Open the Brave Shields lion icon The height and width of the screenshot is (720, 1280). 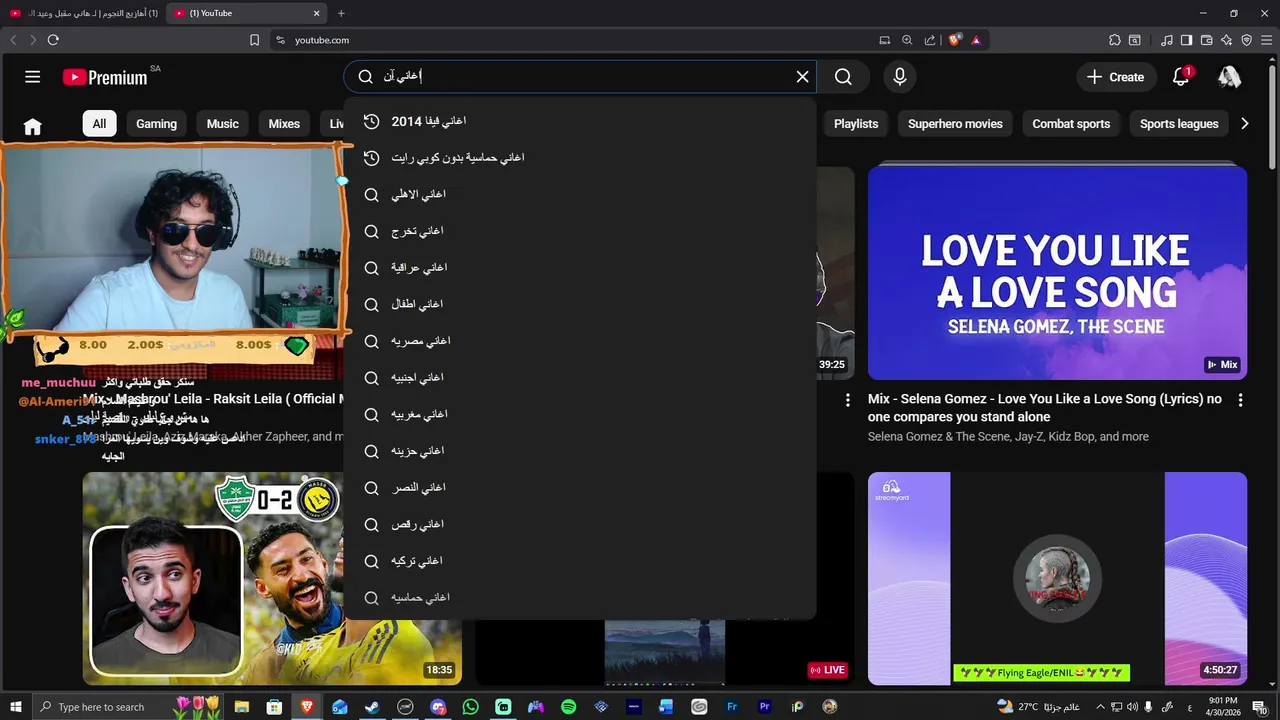tap(955, 40)
